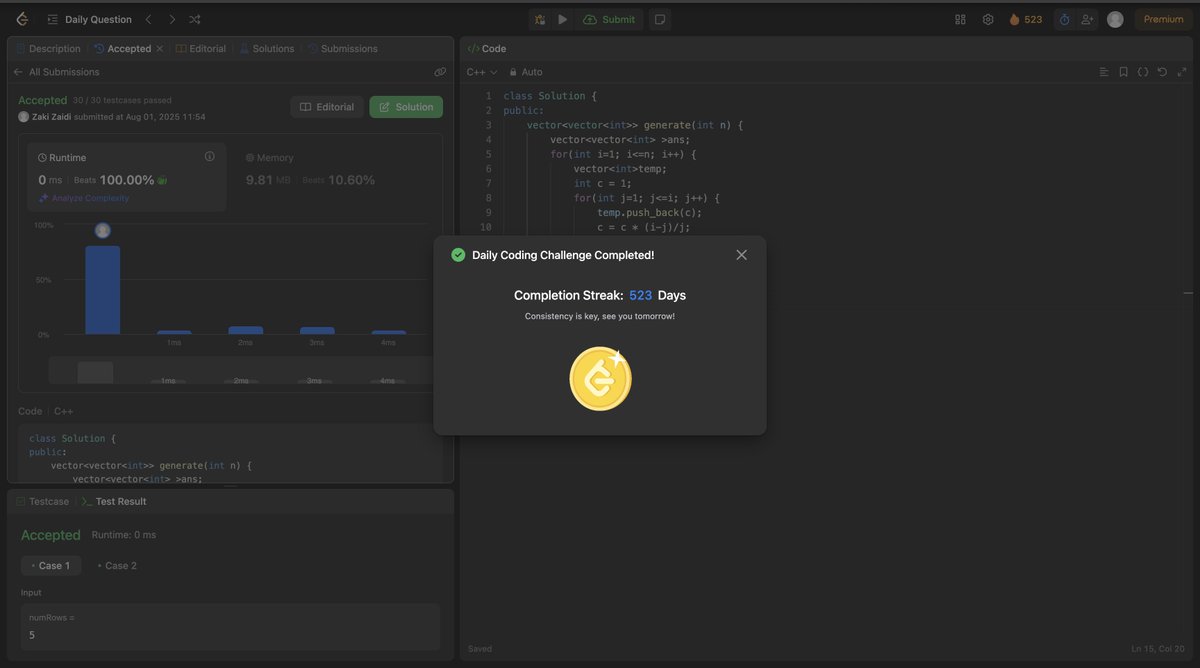Run code with the play icon

pyautogui.click(x=562, y=19)
